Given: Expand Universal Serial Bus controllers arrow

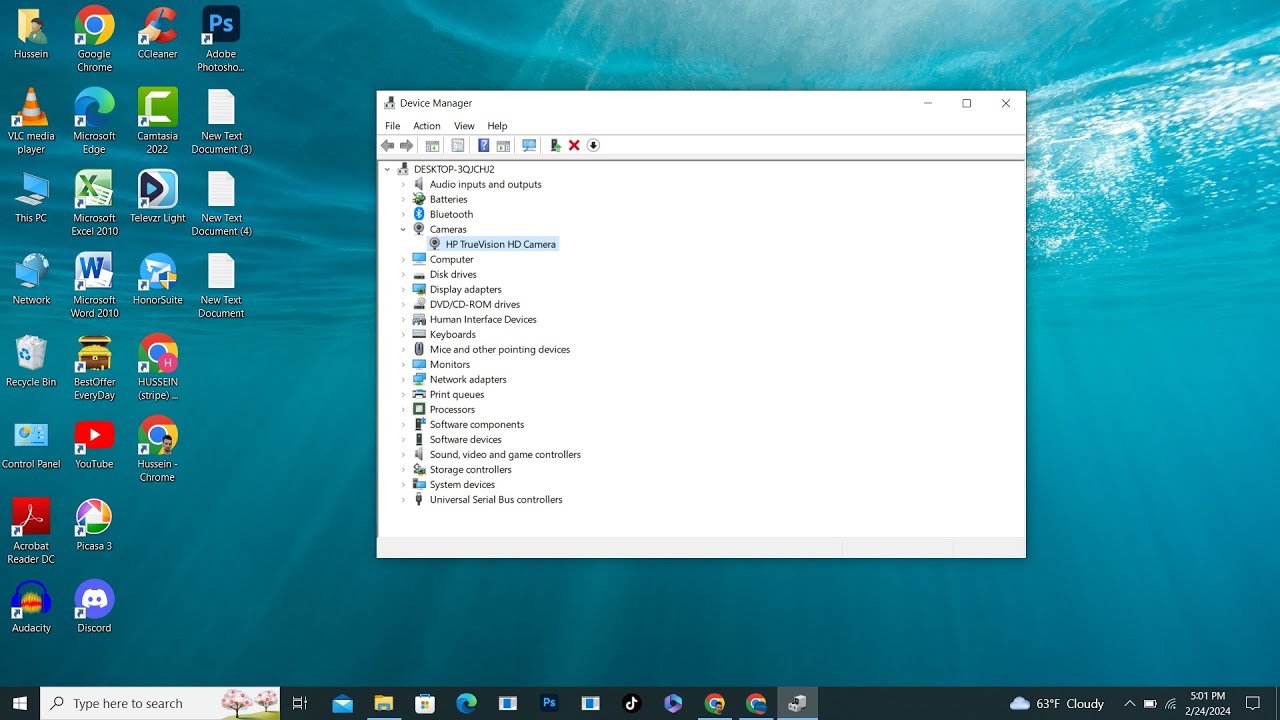Looking at the screenshot, I should tap(404, 500).
